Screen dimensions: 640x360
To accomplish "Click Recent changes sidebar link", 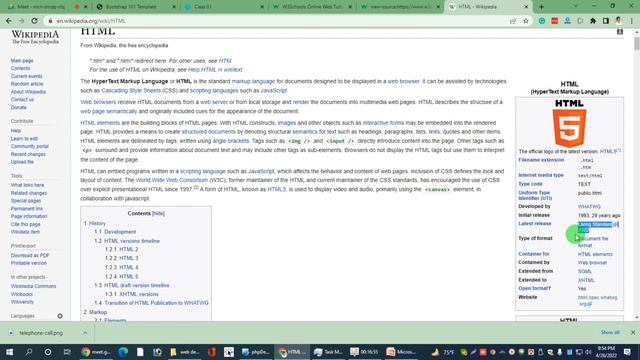I will 28,154.
